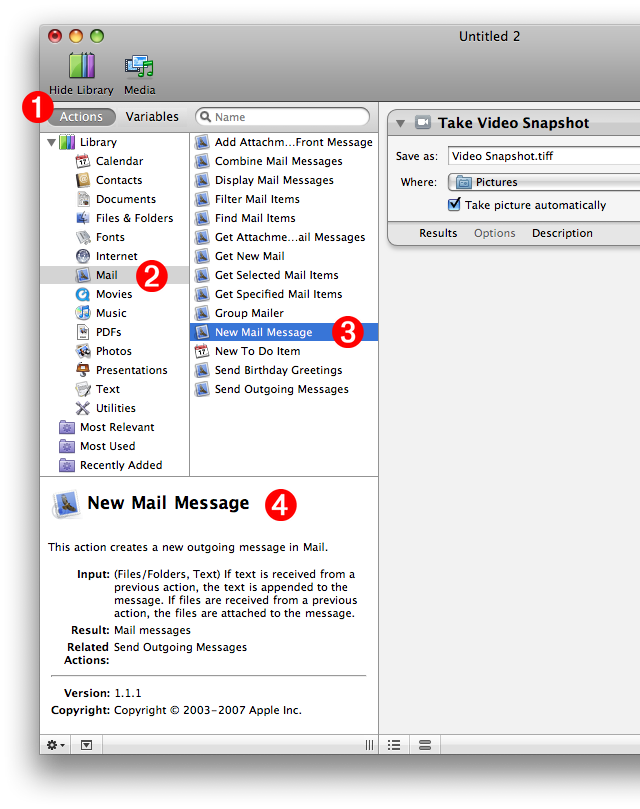Select Send Birthday Greetings action
The width and height of the screenshot is (640, 809).
(284, 370)
